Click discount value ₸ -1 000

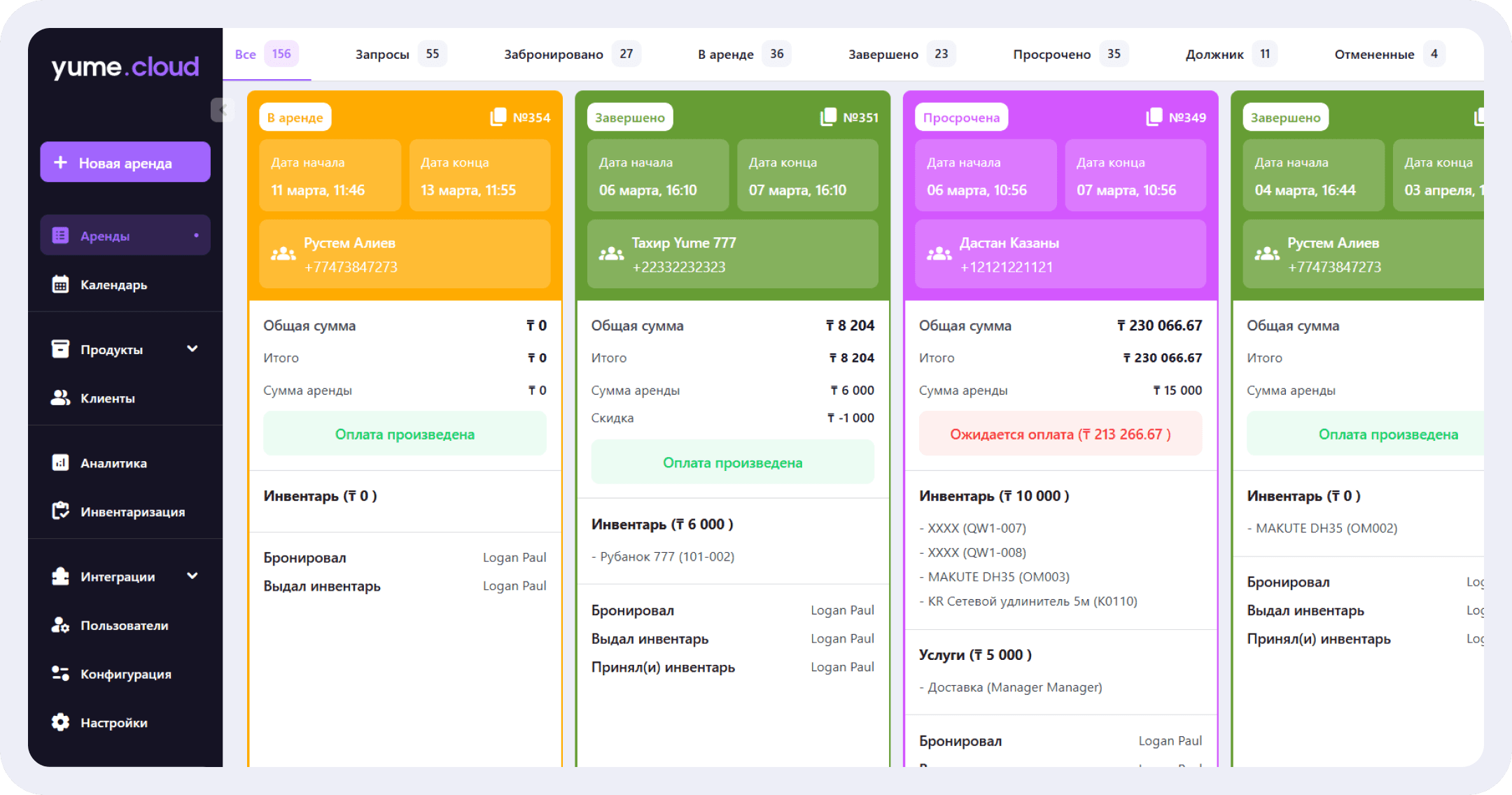click(x=850, y=418)
